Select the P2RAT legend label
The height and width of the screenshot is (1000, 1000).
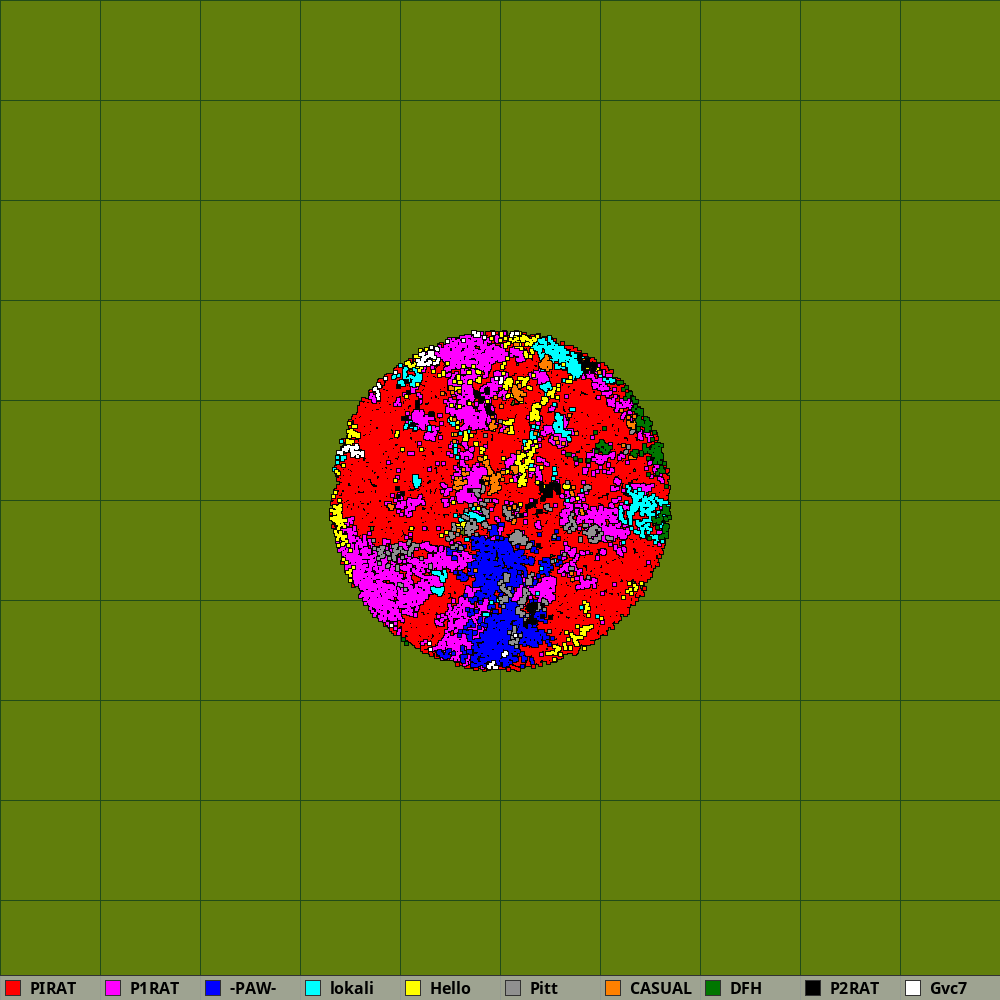(x=855, y=989)
